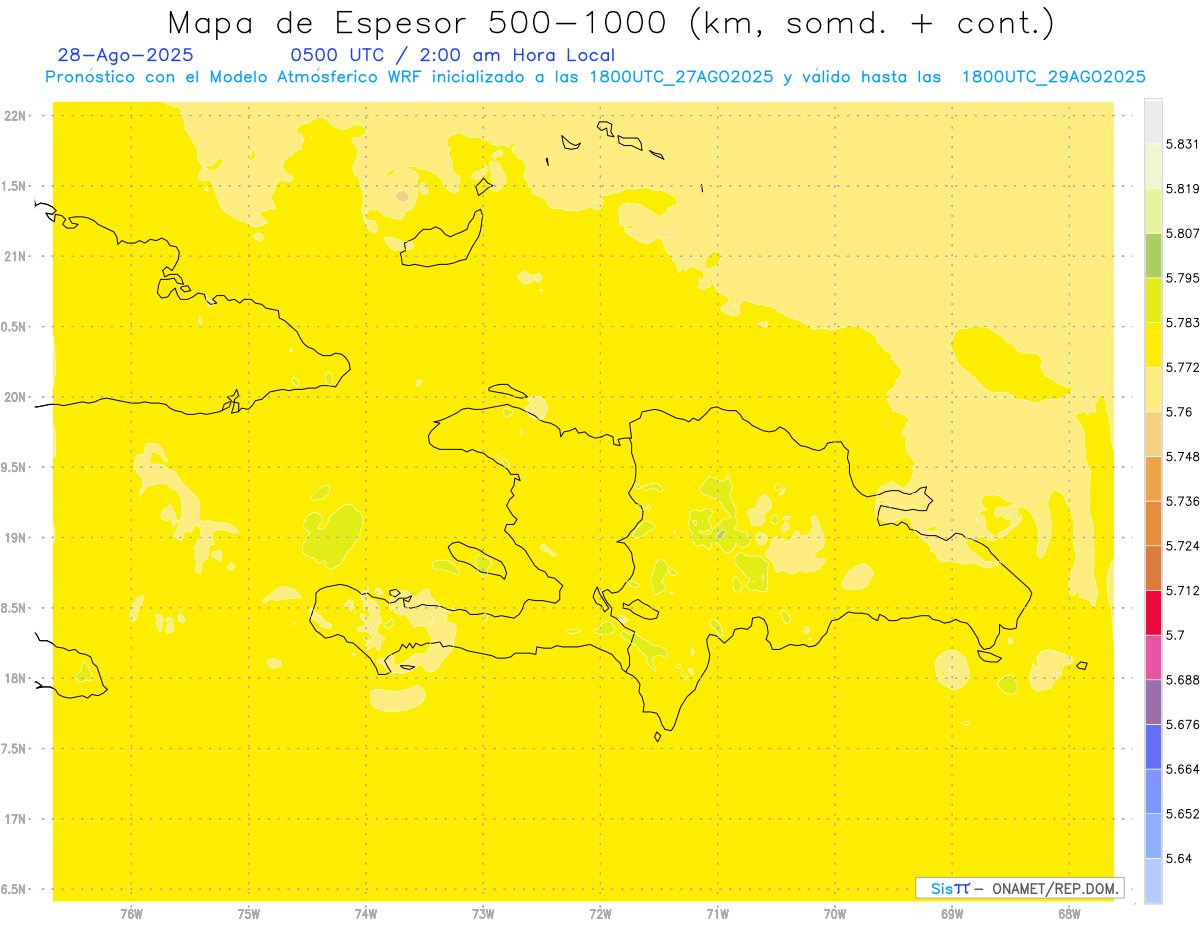Click the time label '0500 UTC / 2:00 am Hora Local'
The width and height of the screenshot is (1200, 927).
coord(452,56)
